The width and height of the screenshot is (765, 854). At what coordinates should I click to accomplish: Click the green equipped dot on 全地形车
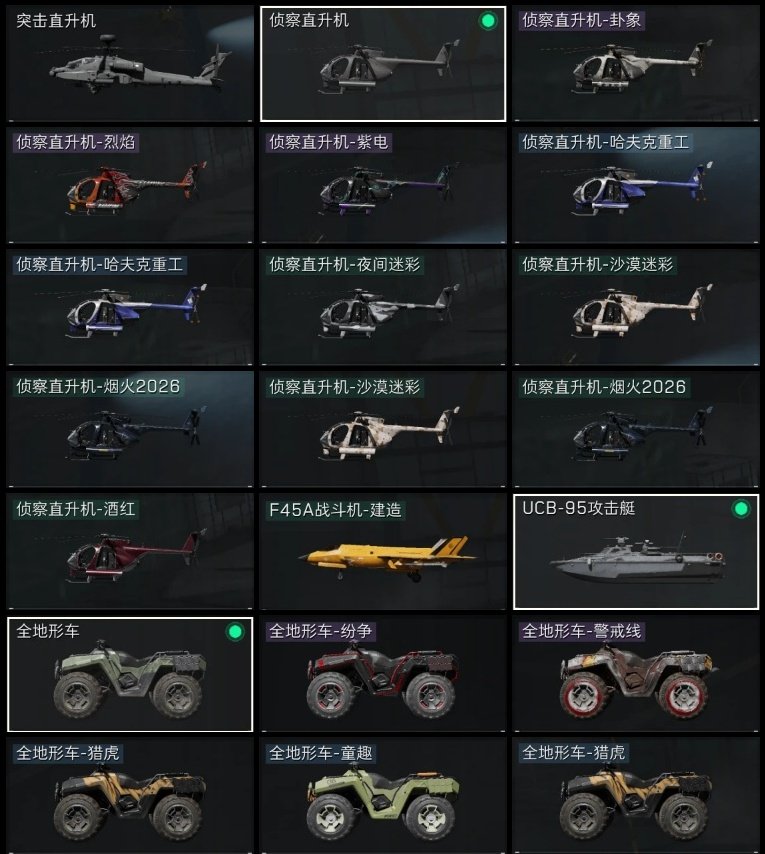(235, 632)
